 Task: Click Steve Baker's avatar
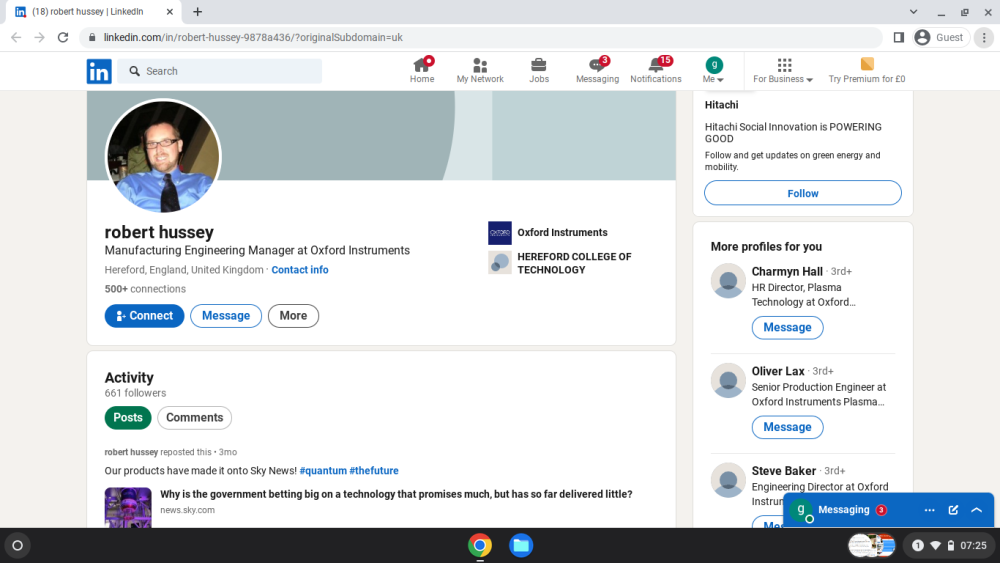coord(728,480)
